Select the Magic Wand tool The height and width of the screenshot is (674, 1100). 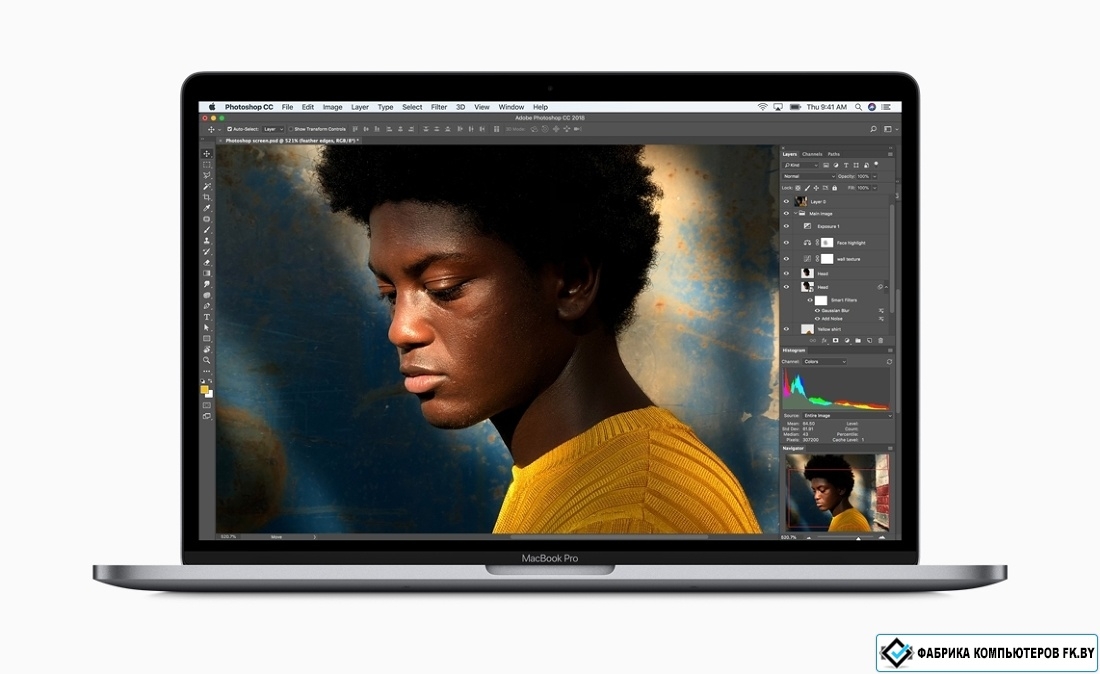[207, 186]
